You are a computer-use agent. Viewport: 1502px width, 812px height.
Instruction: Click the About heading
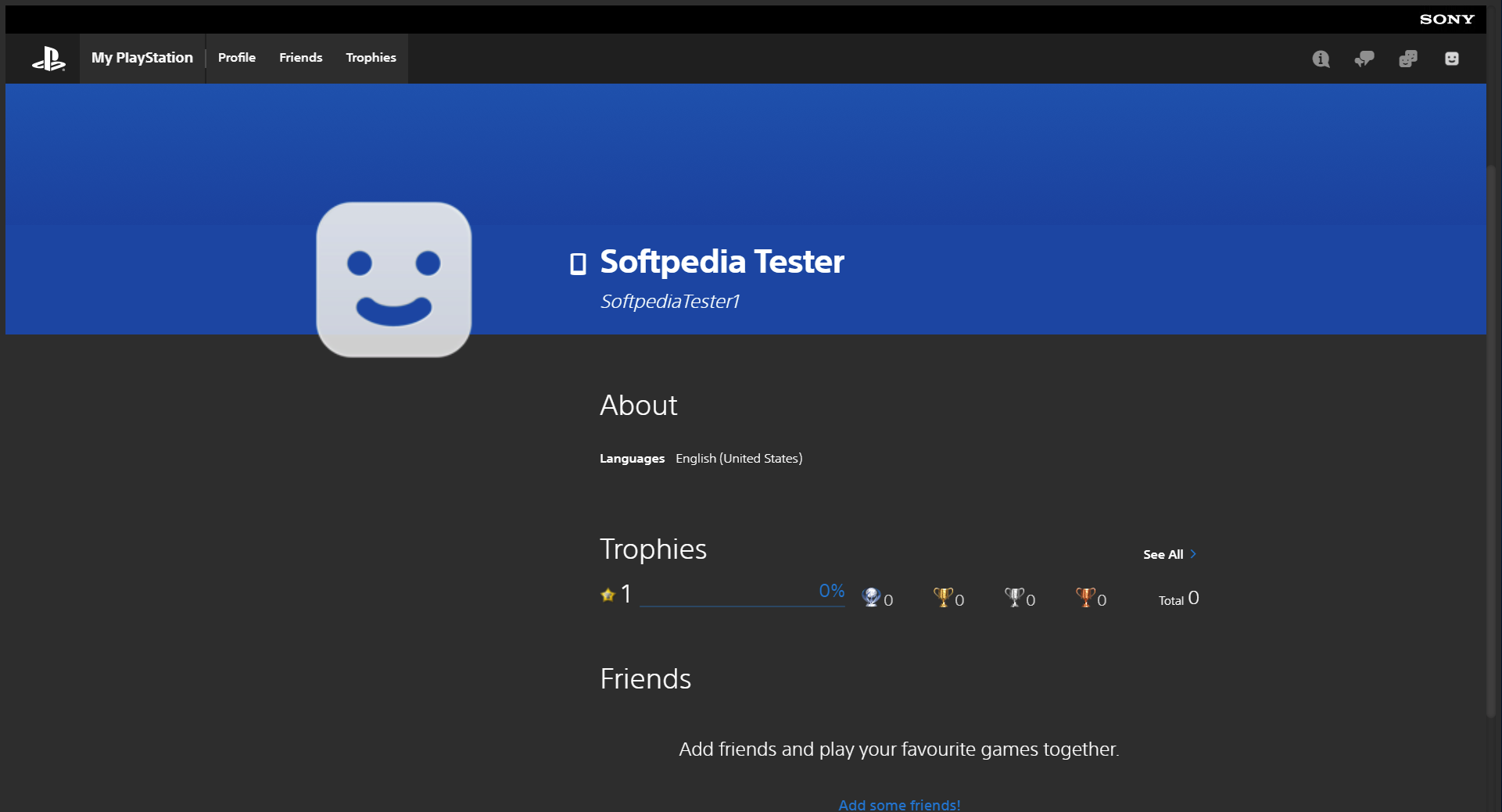638,406
